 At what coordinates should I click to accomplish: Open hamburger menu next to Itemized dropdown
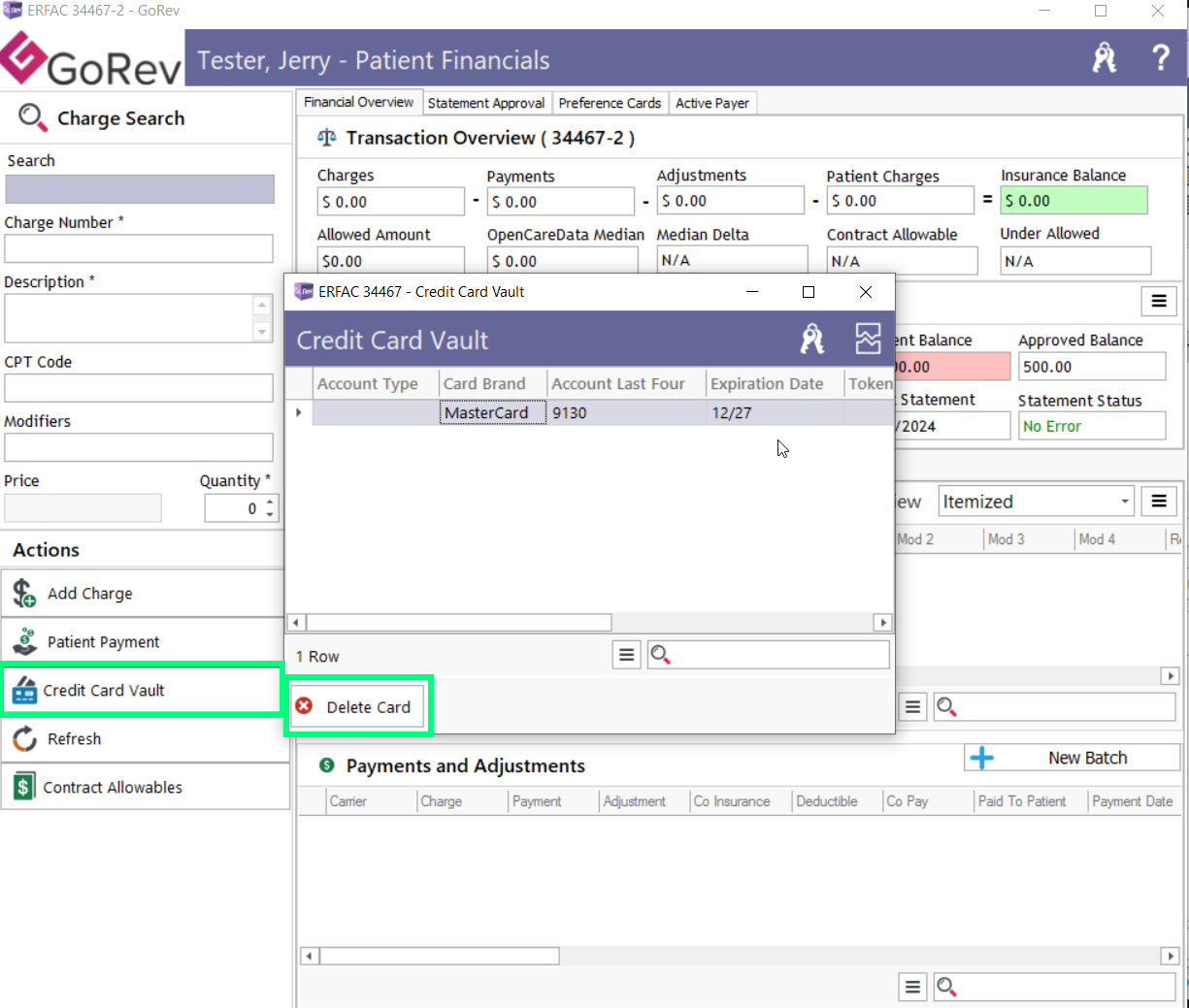[1159, 502]
